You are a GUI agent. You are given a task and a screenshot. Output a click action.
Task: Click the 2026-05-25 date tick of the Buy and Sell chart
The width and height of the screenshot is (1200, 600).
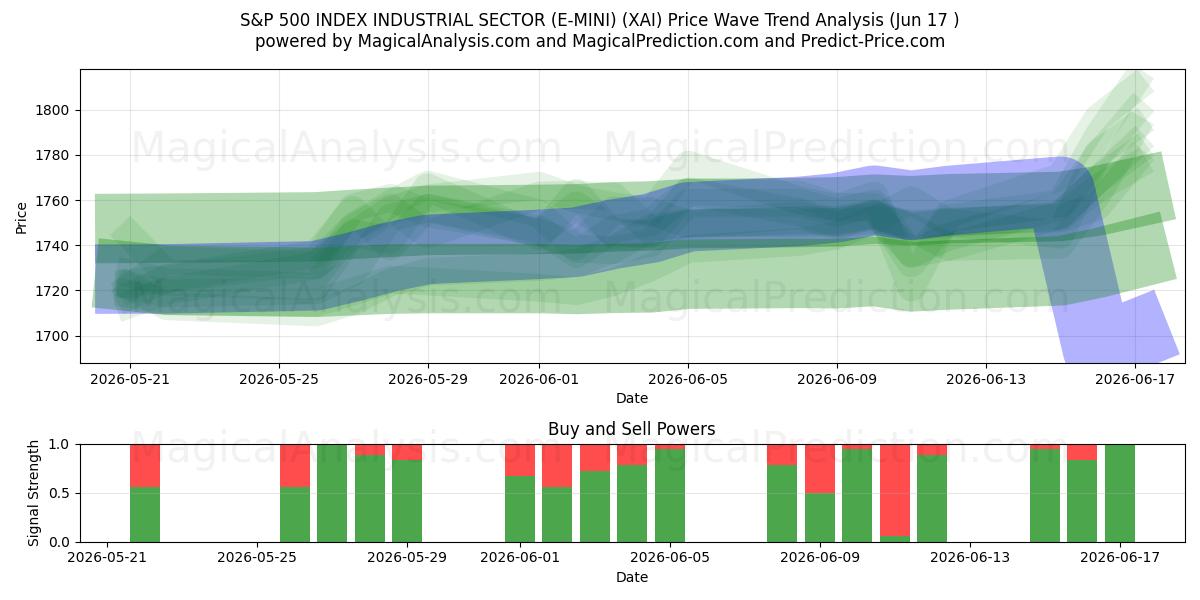(x=257, y=558)
